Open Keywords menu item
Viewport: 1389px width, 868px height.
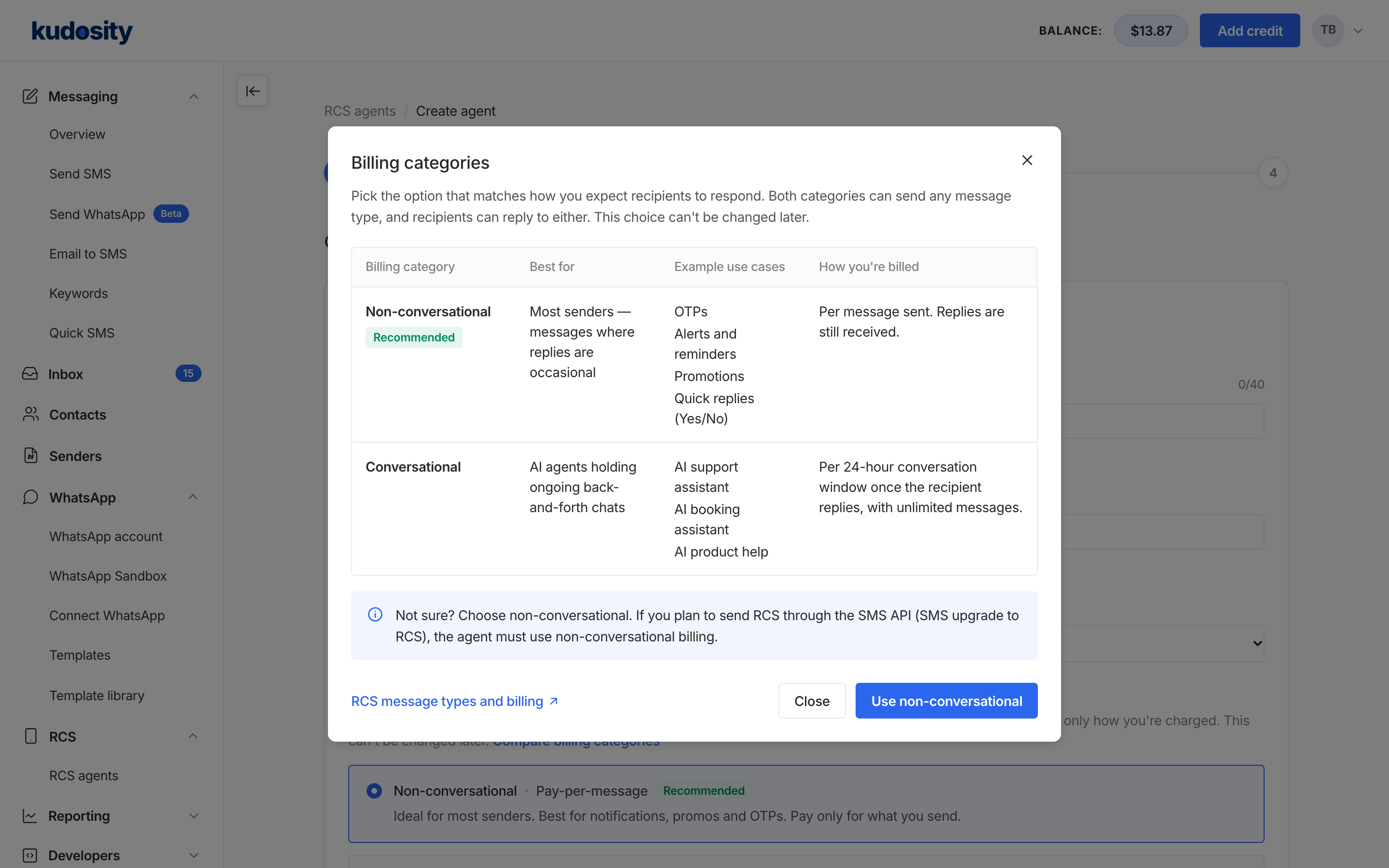[79, 293]
